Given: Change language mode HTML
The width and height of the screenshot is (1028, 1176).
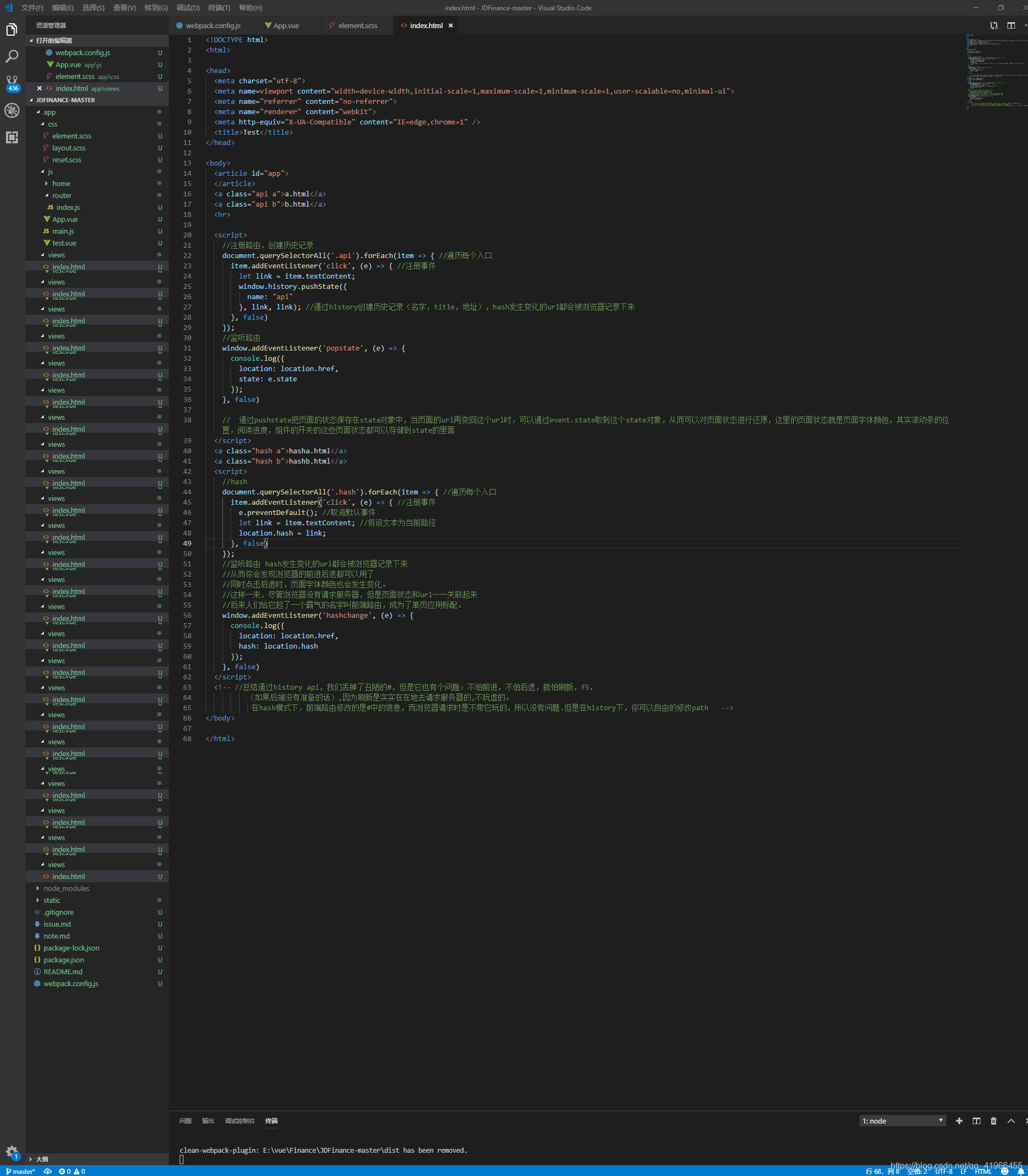Looking at the screenshot, I should click(983, 1172).
